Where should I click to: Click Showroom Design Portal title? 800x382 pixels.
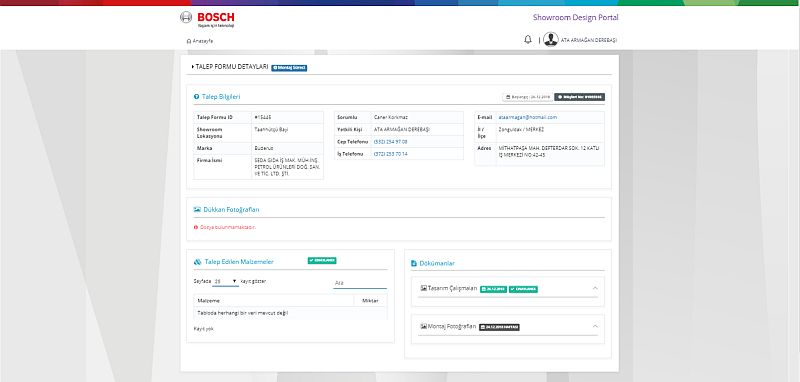576,17
